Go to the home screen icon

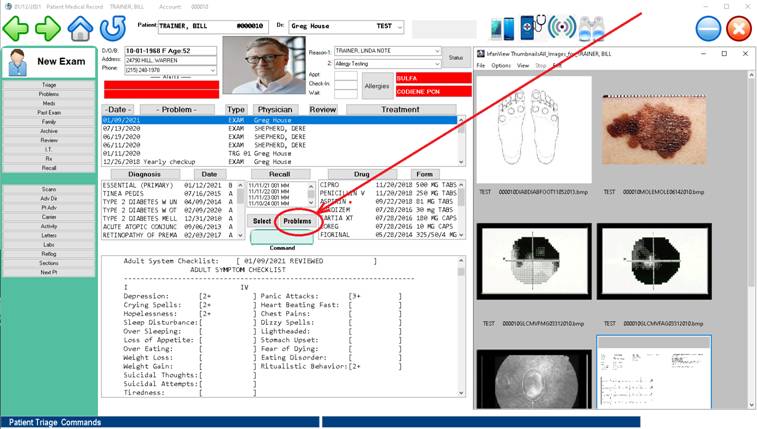(x=80, y=28)
